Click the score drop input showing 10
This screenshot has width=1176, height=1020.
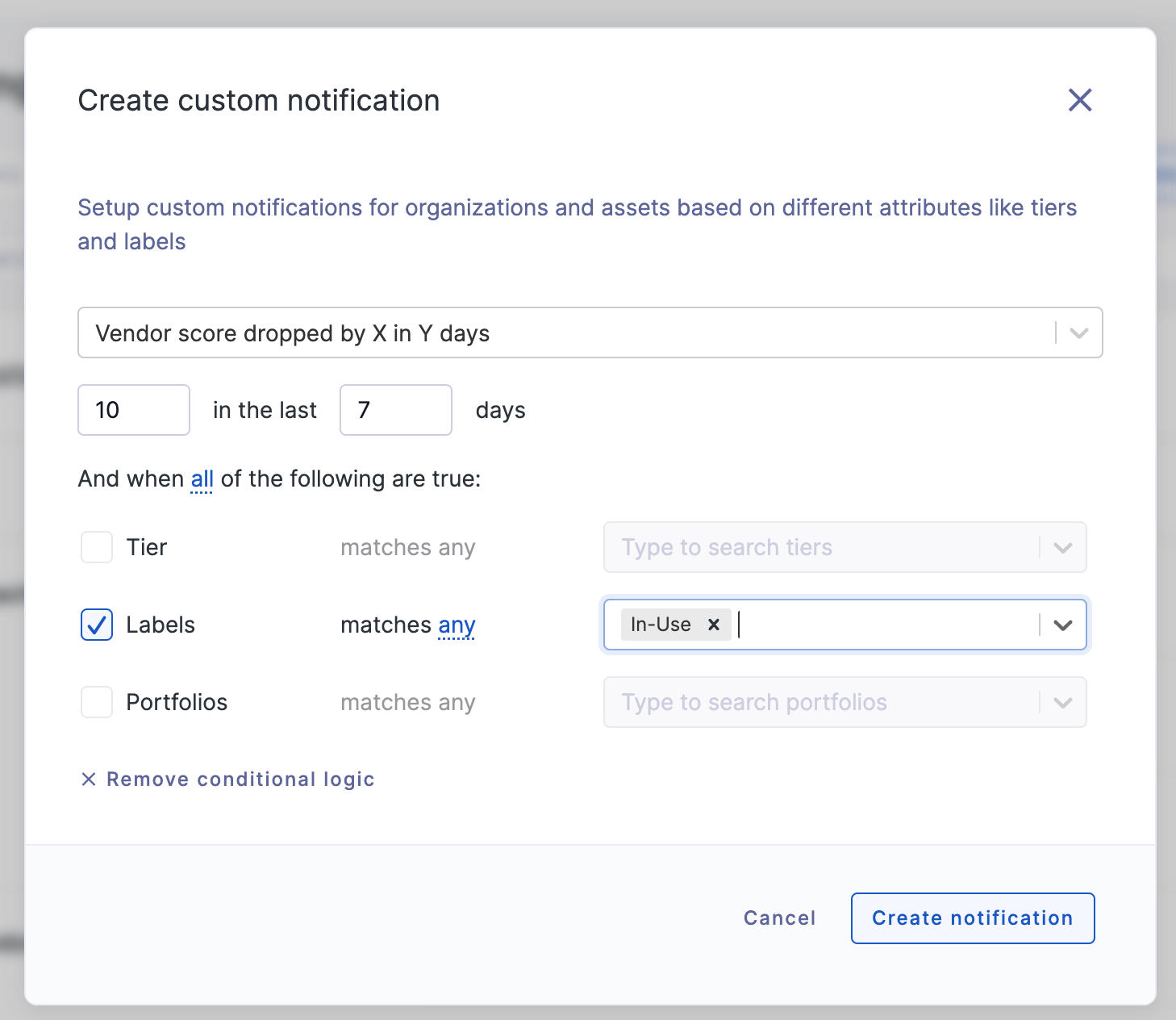pyautogui.click(x=134, y=410)
